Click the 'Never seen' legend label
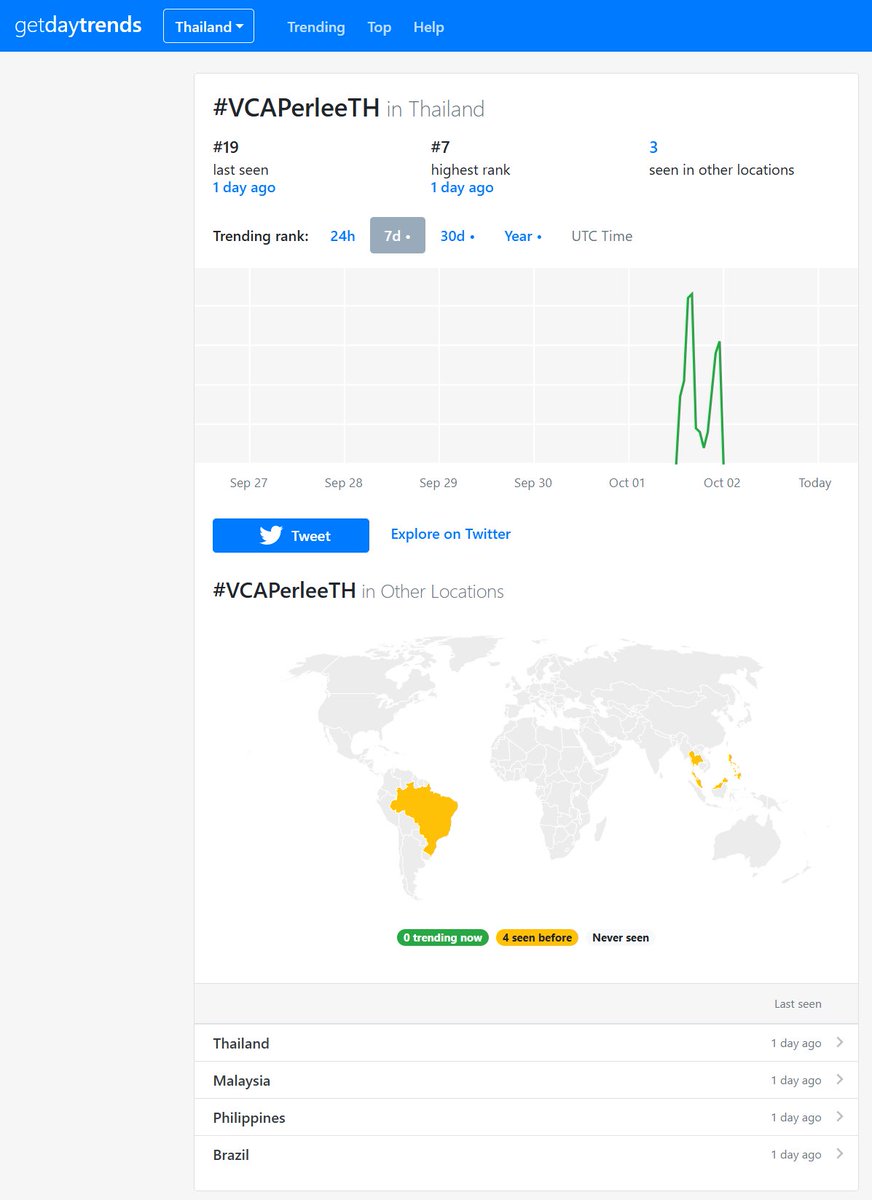 pyautogui.click(x=620, y=938)
